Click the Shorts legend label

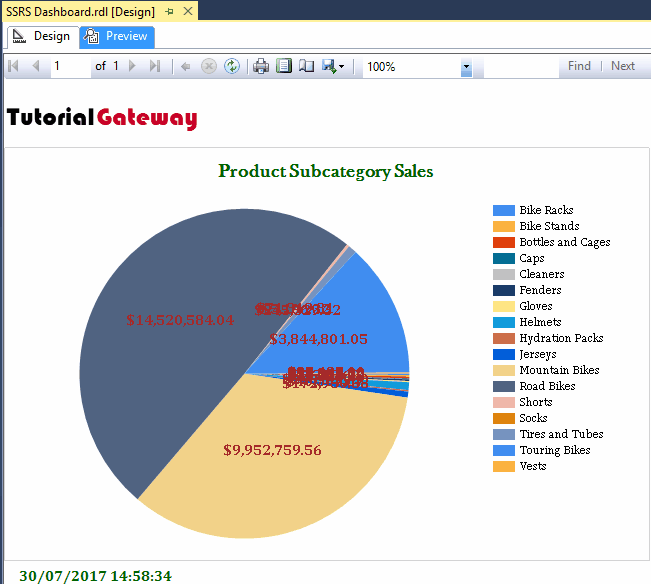coord(536,402)
